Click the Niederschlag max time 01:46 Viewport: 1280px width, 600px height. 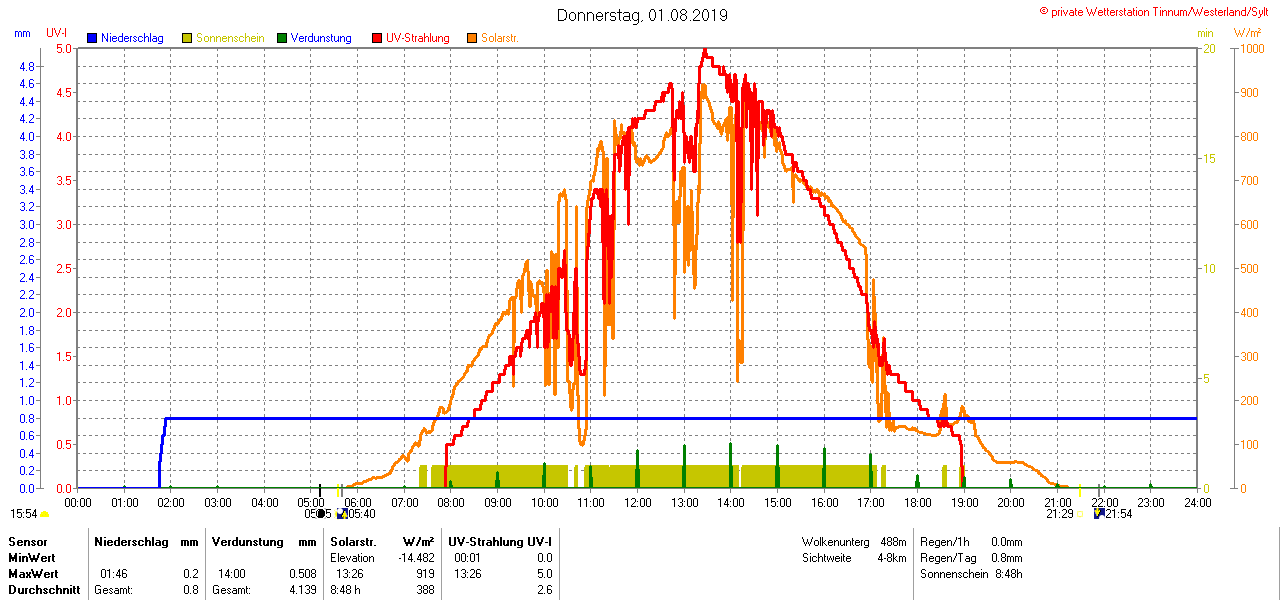(114, 574)
